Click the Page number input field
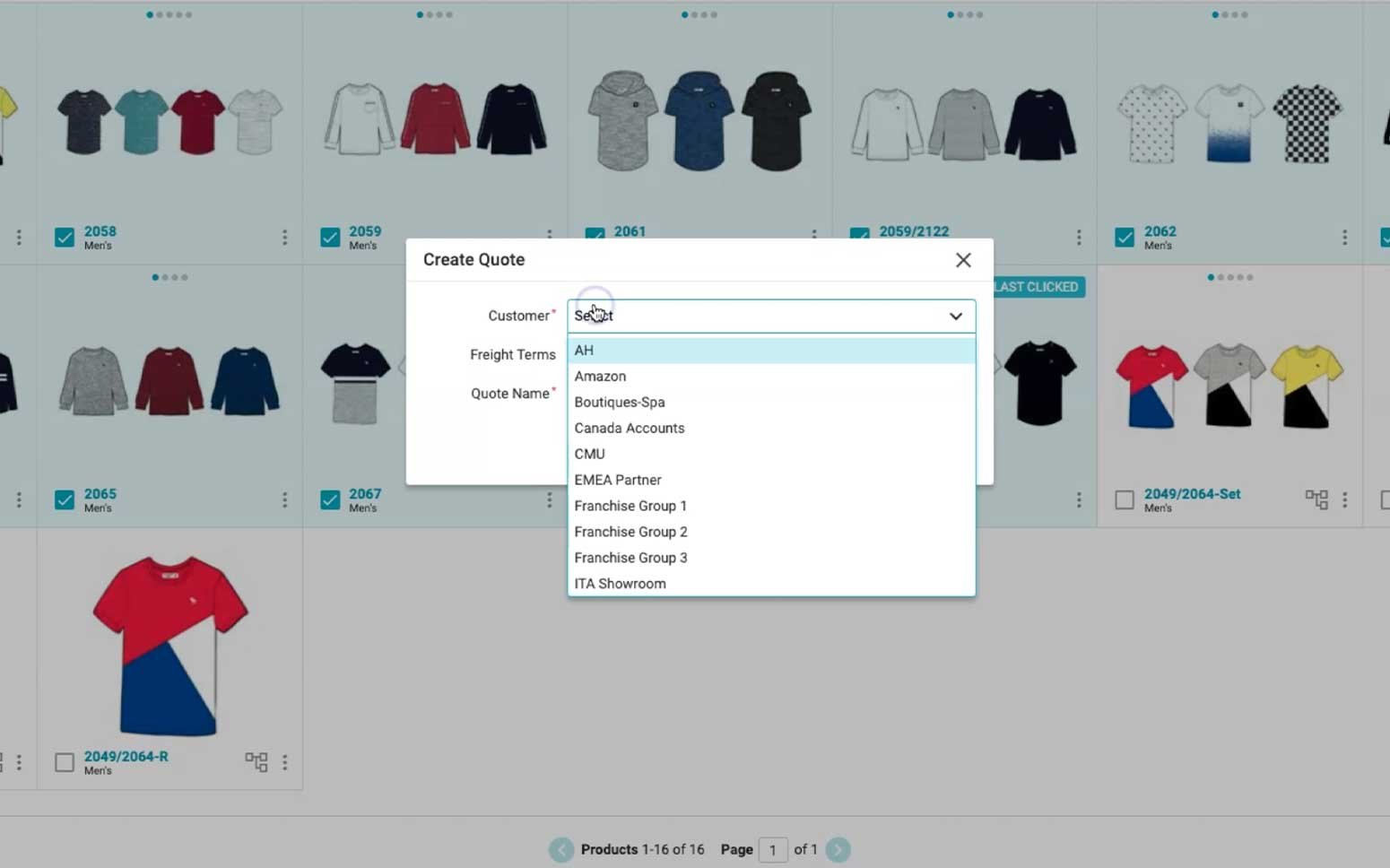Image resolution: width=1390 pixels, height=868 pixels. (773, 849)
